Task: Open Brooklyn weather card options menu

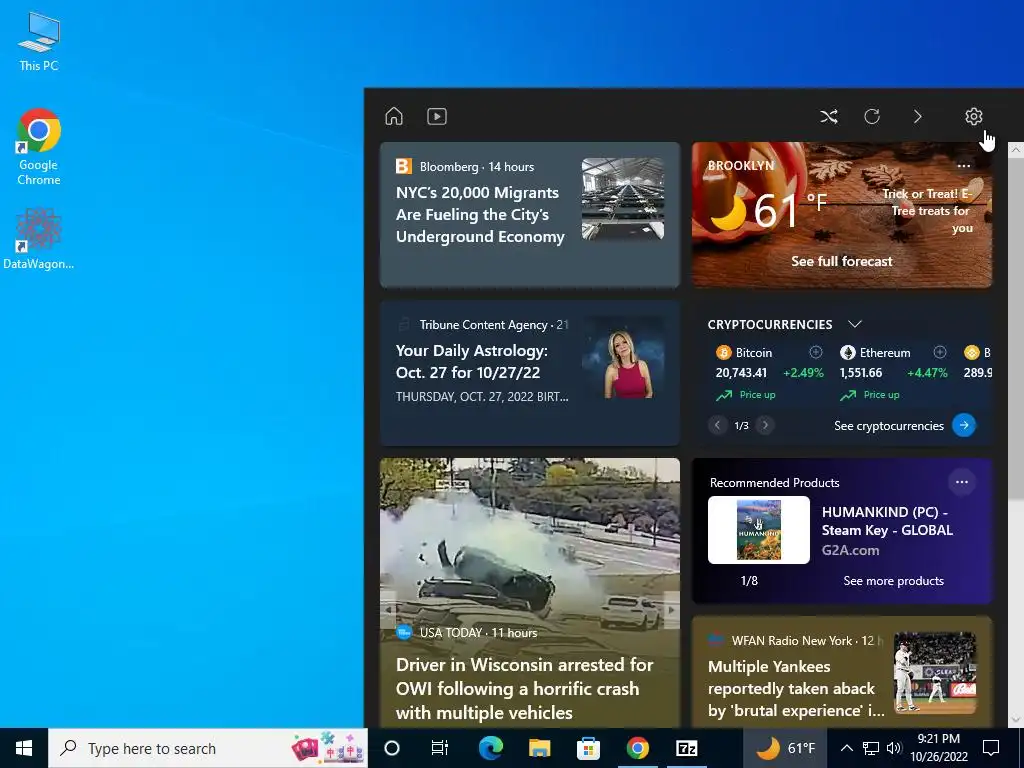Action: pos(964,166)
